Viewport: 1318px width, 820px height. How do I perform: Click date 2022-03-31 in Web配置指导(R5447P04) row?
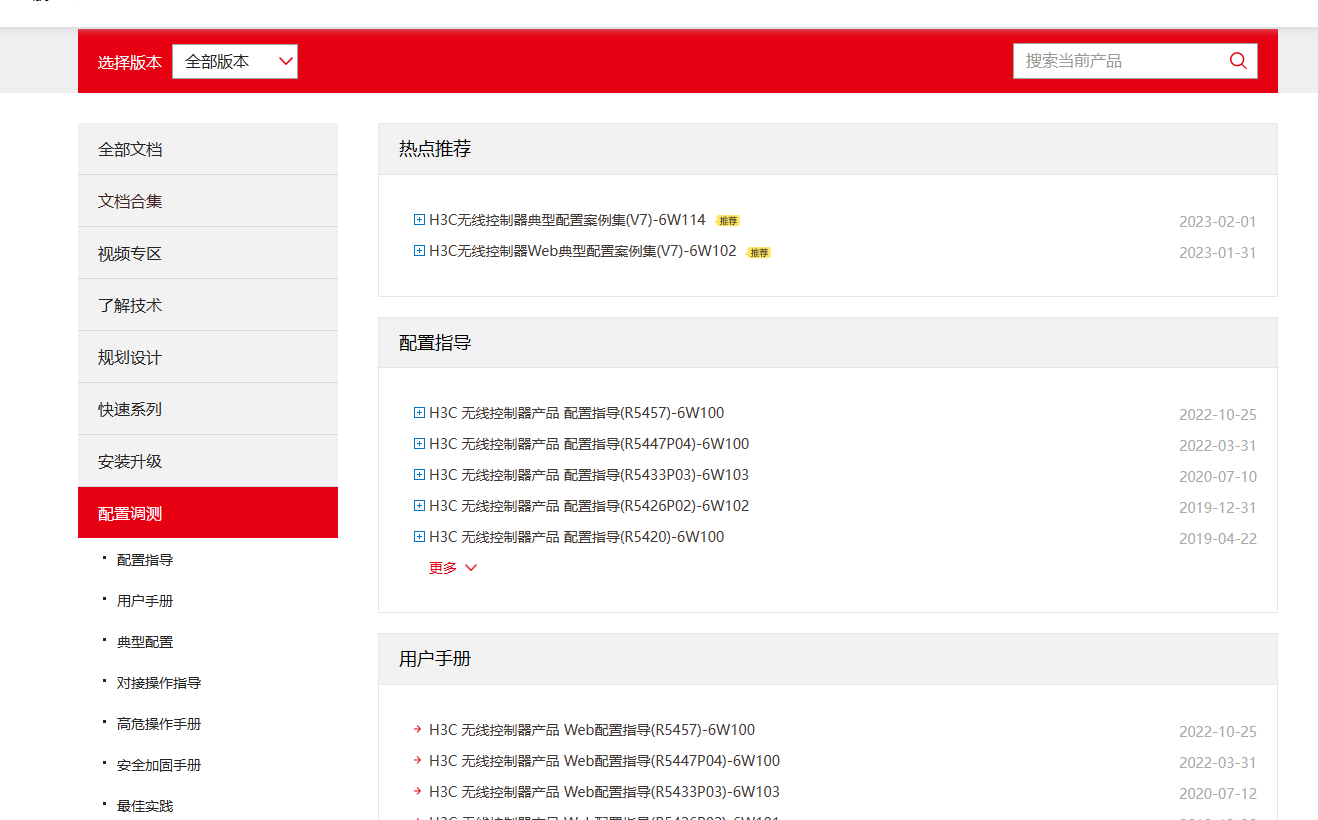tap(1218, 763)
